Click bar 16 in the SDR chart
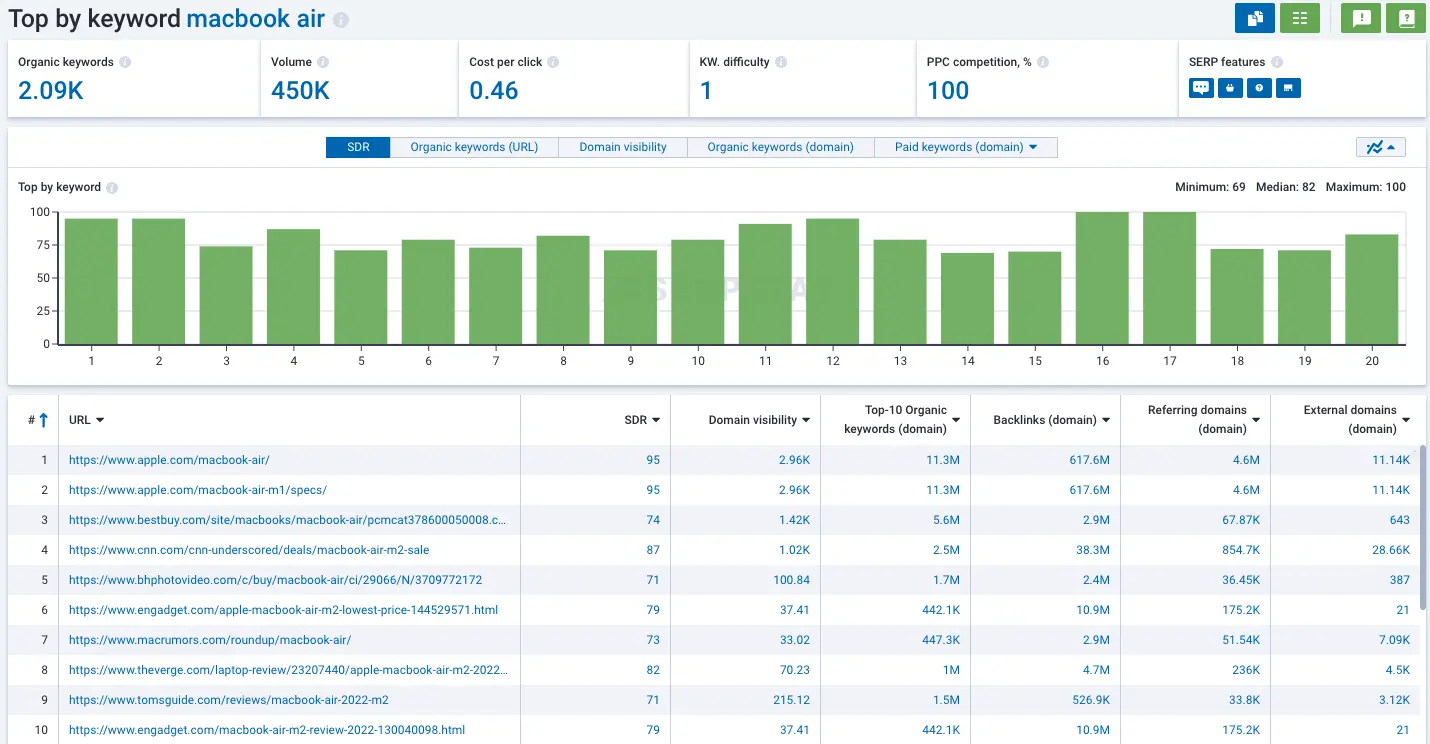Screen dimensions: 1430x744 coord(1101,276)
